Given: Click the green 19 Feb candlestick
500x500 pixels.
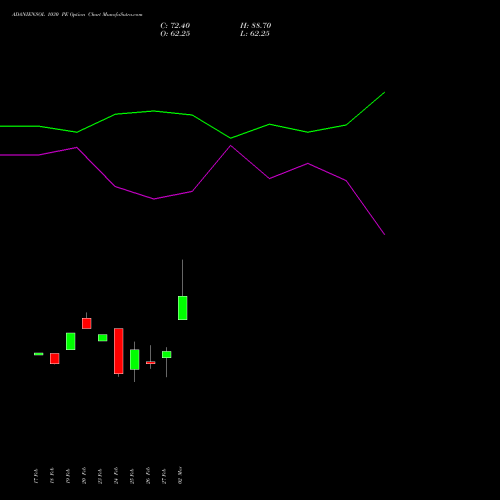Looking at the screenshot, I should [71, 341].
